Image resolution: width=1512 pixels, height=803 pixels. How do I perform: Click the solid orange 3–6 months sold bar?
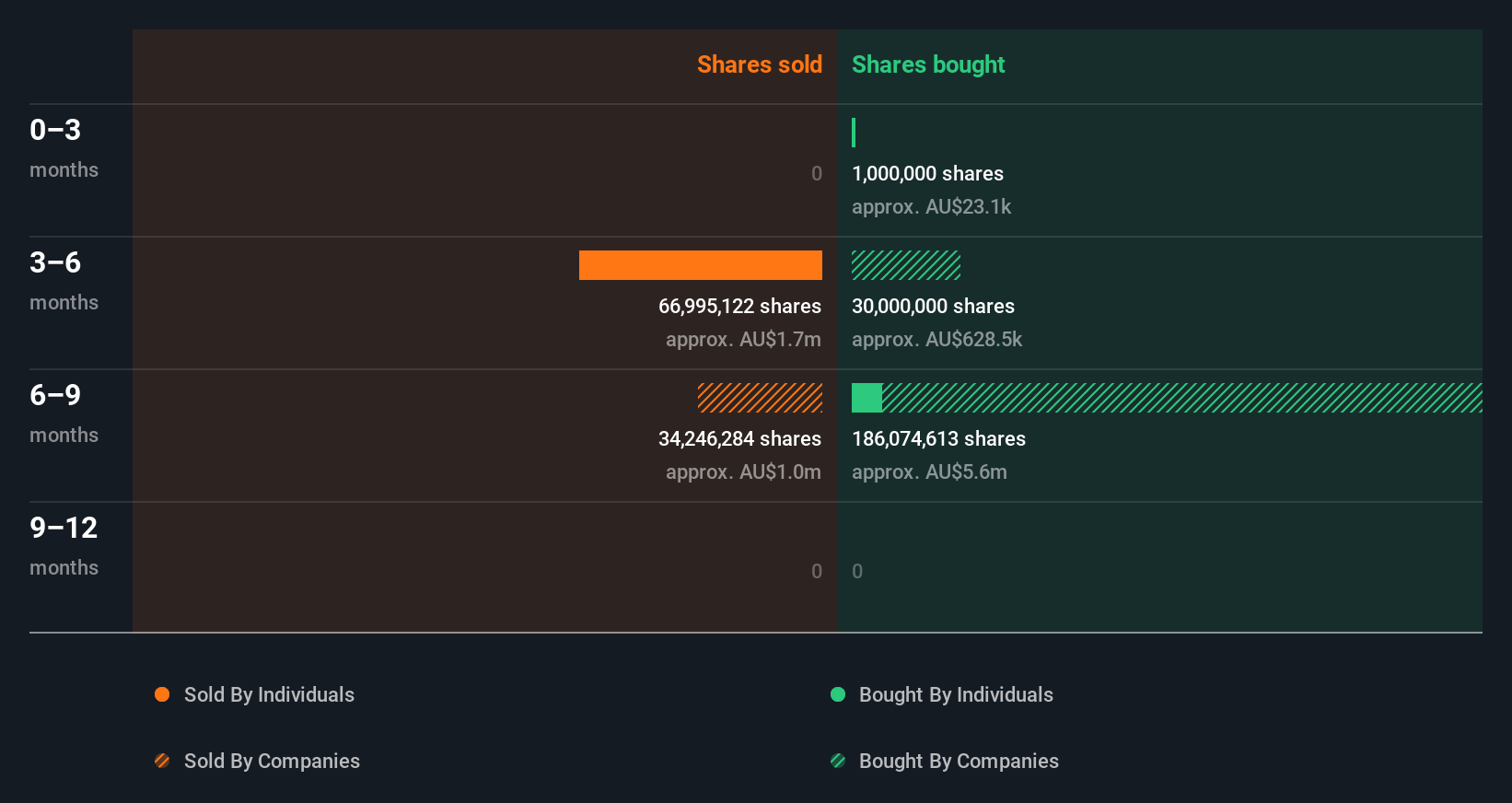[701, 265]
